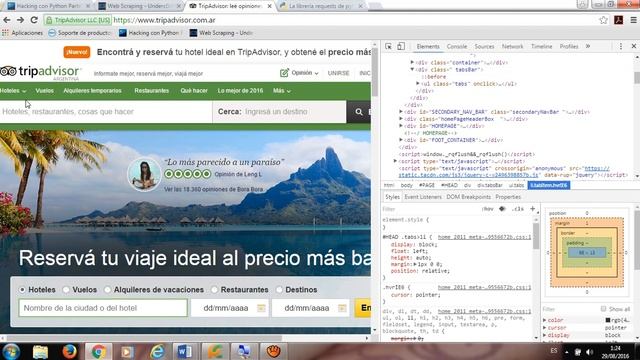This screenshot has width=640, height=360.
Task: Open the Timeline tab in DevTools
Action: 541,47
